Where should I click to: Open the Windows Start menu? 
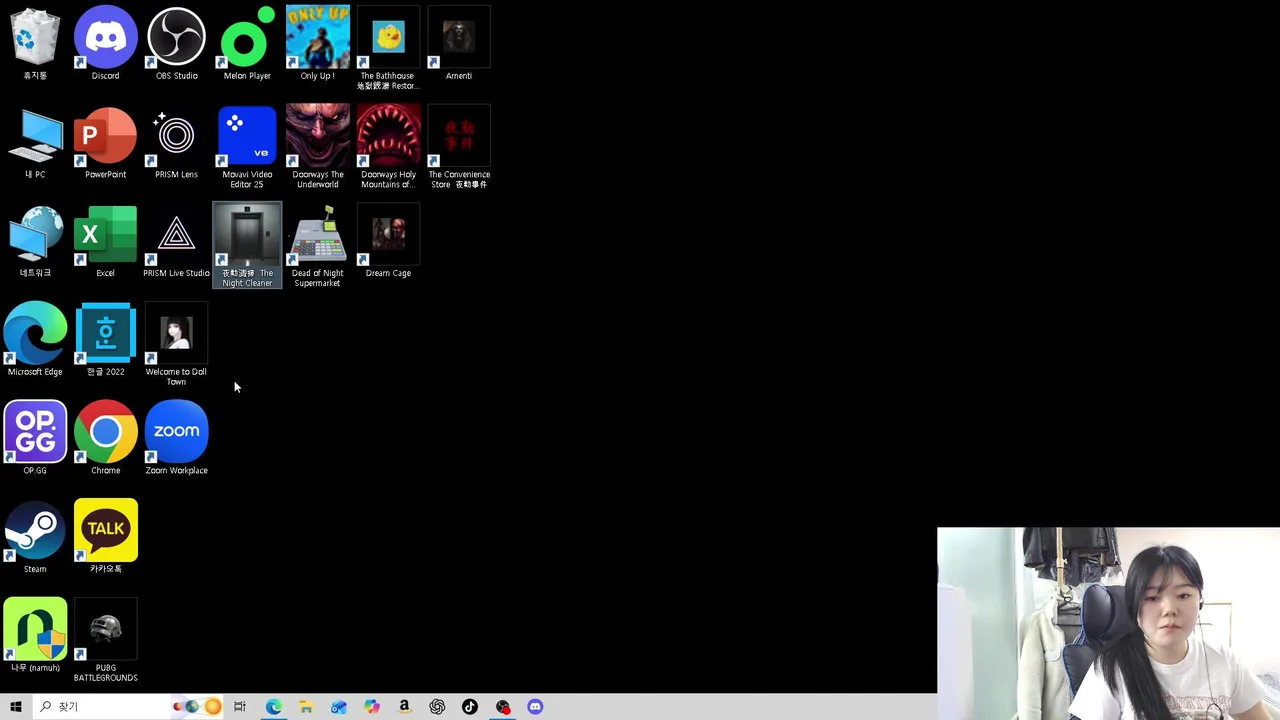pos(16,707)
